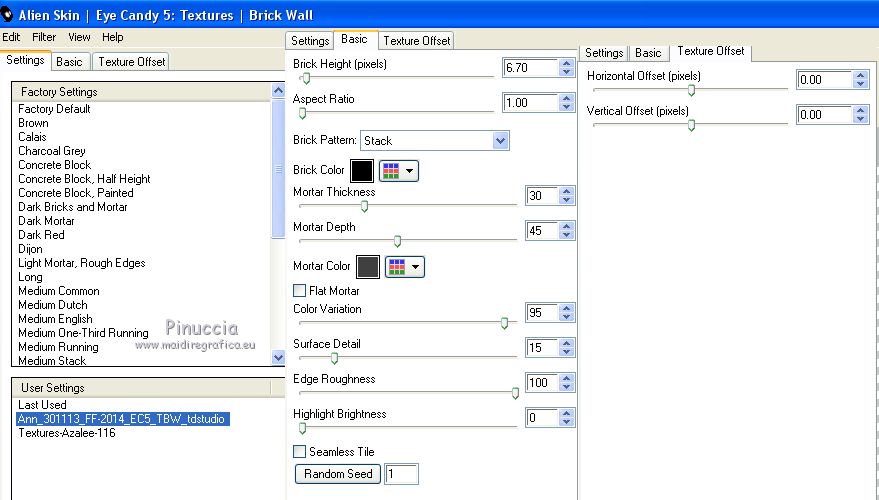Open the Filter menu
The image size is (879, 500).
(44, 37)
